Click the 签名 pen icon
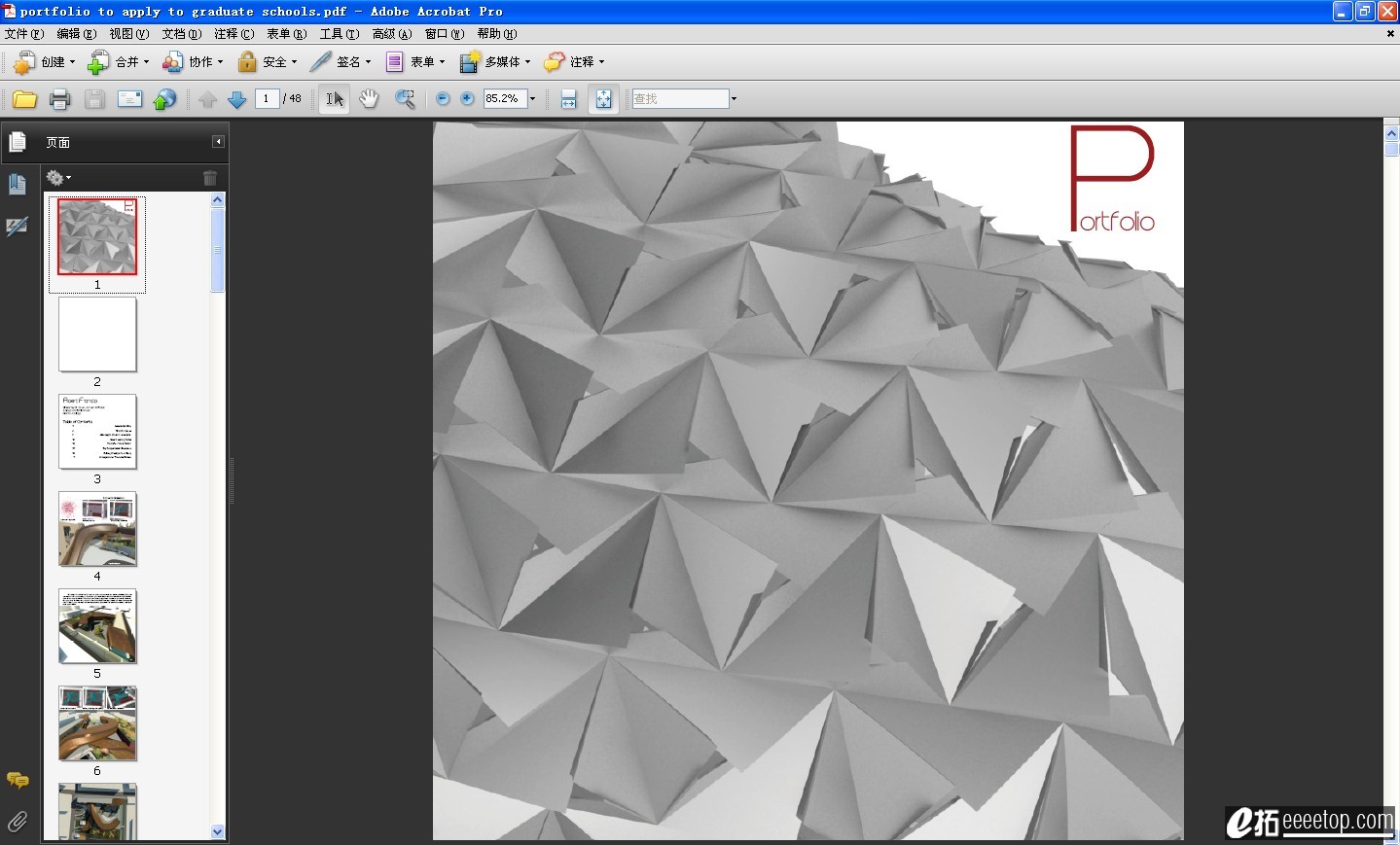Image resolution: width=1400 pixels, height=845 pixels. 321,62
